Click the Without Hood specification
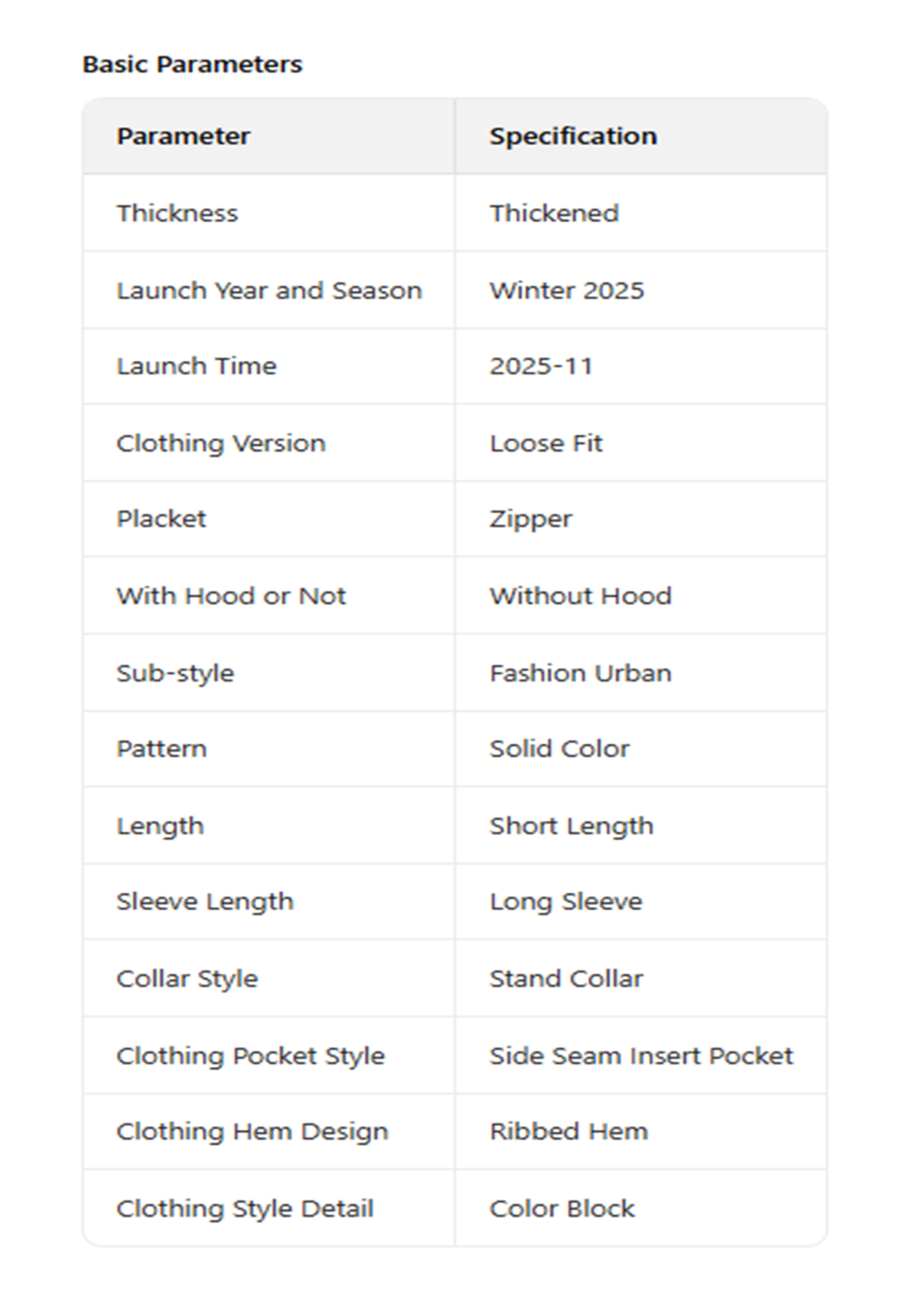This screenshot has width=924, height=1307. click(580, 596)
